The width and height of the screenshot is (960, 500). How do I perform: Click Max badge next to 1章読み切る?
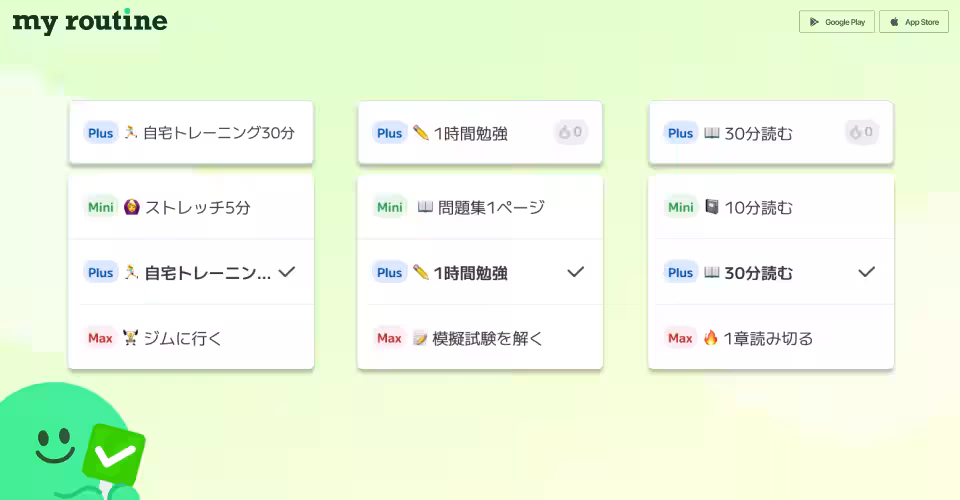(x=680, y=338)
